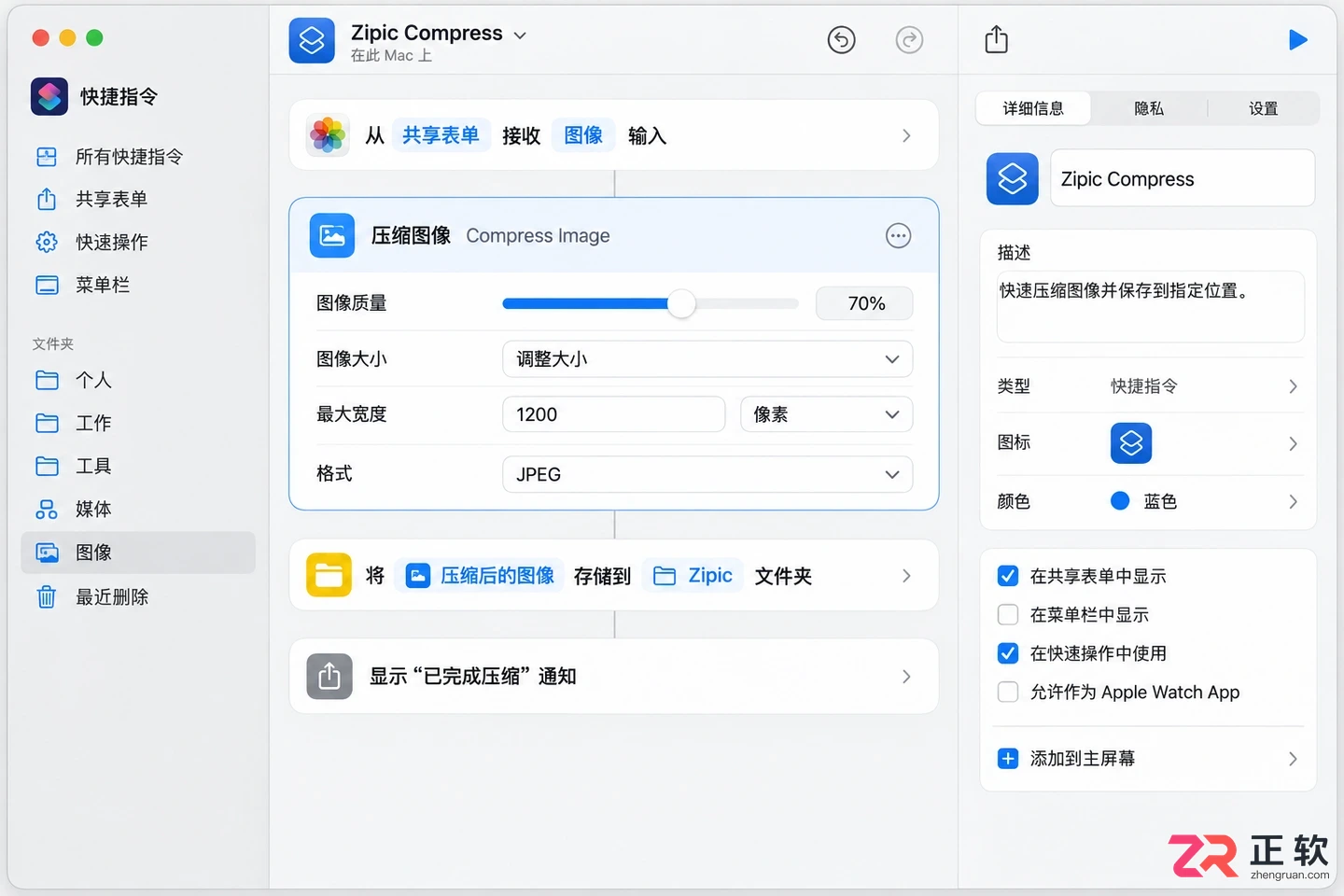Click the notification action share icon
The width and height of the screenshot is (1344, 896).
(x=329, y=677)
